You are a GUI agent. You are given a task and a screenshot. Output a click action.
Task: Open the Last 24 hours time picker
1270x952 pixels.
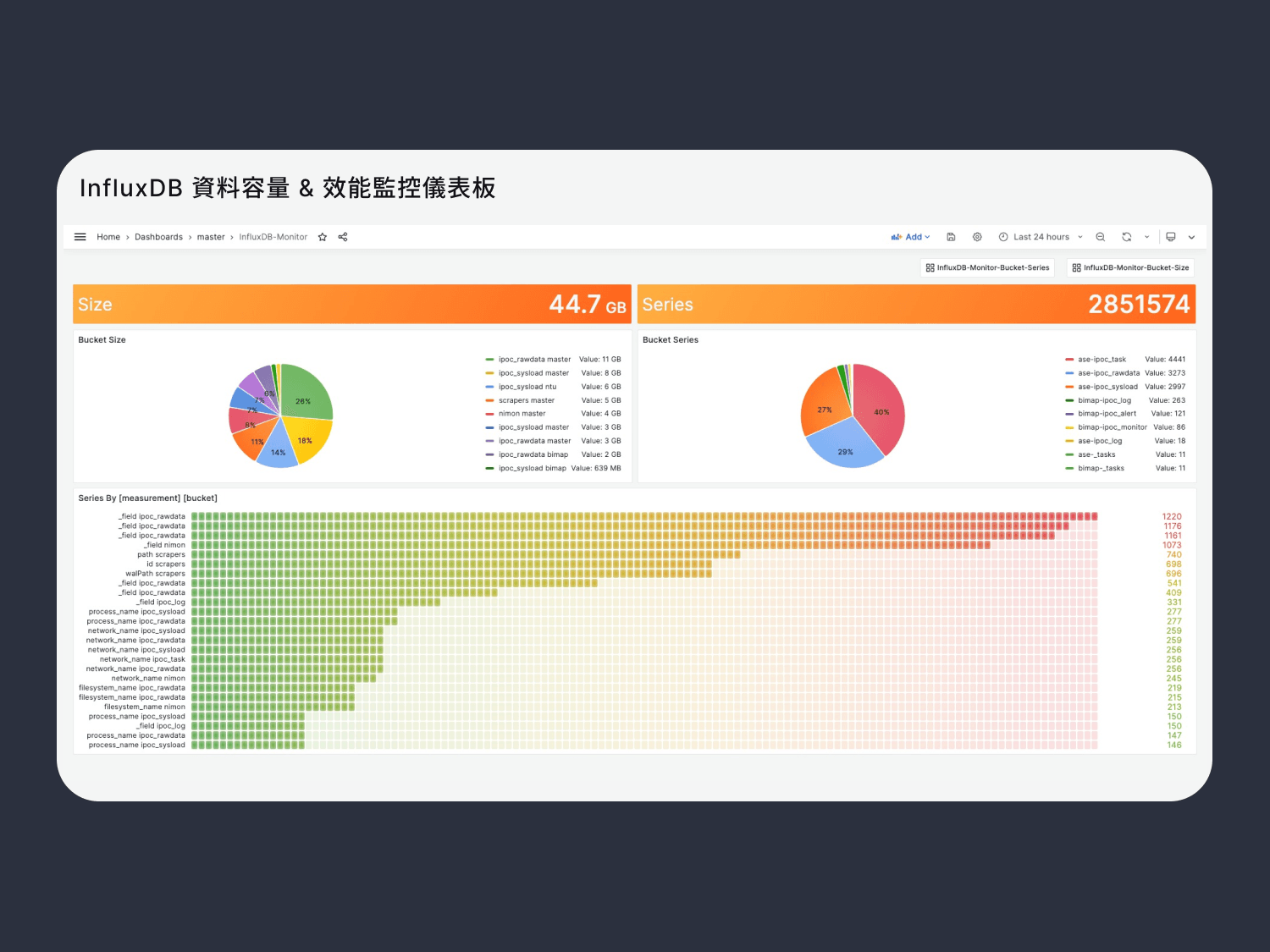(x=1041, y=237)
